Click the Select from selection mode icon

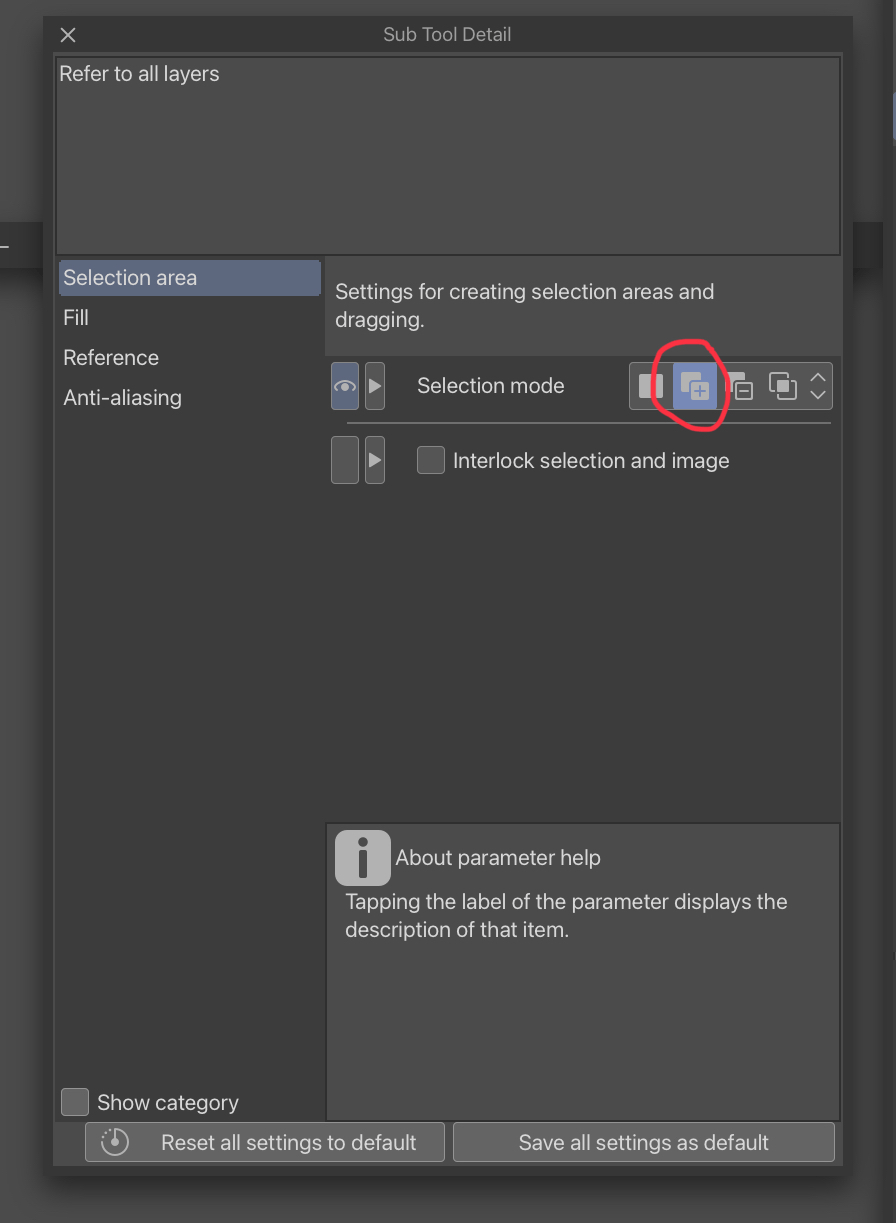tap(783, 386)
